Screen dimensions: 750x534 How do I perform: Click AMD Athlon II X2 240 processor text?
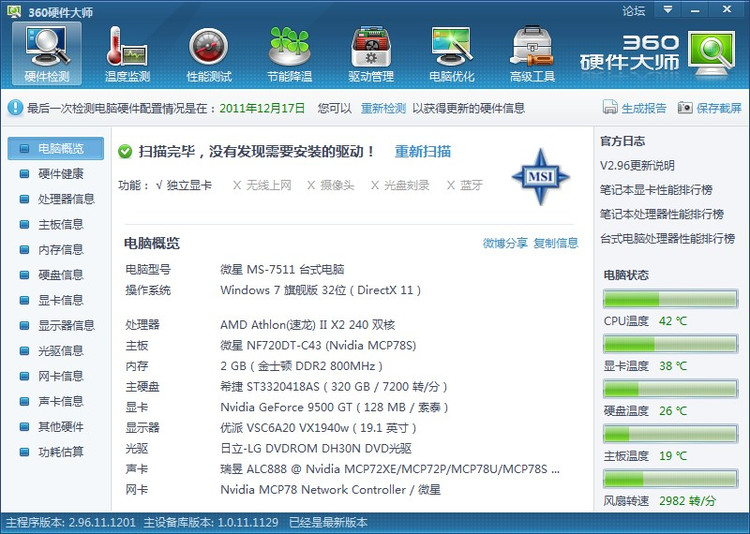coord(308,325)
